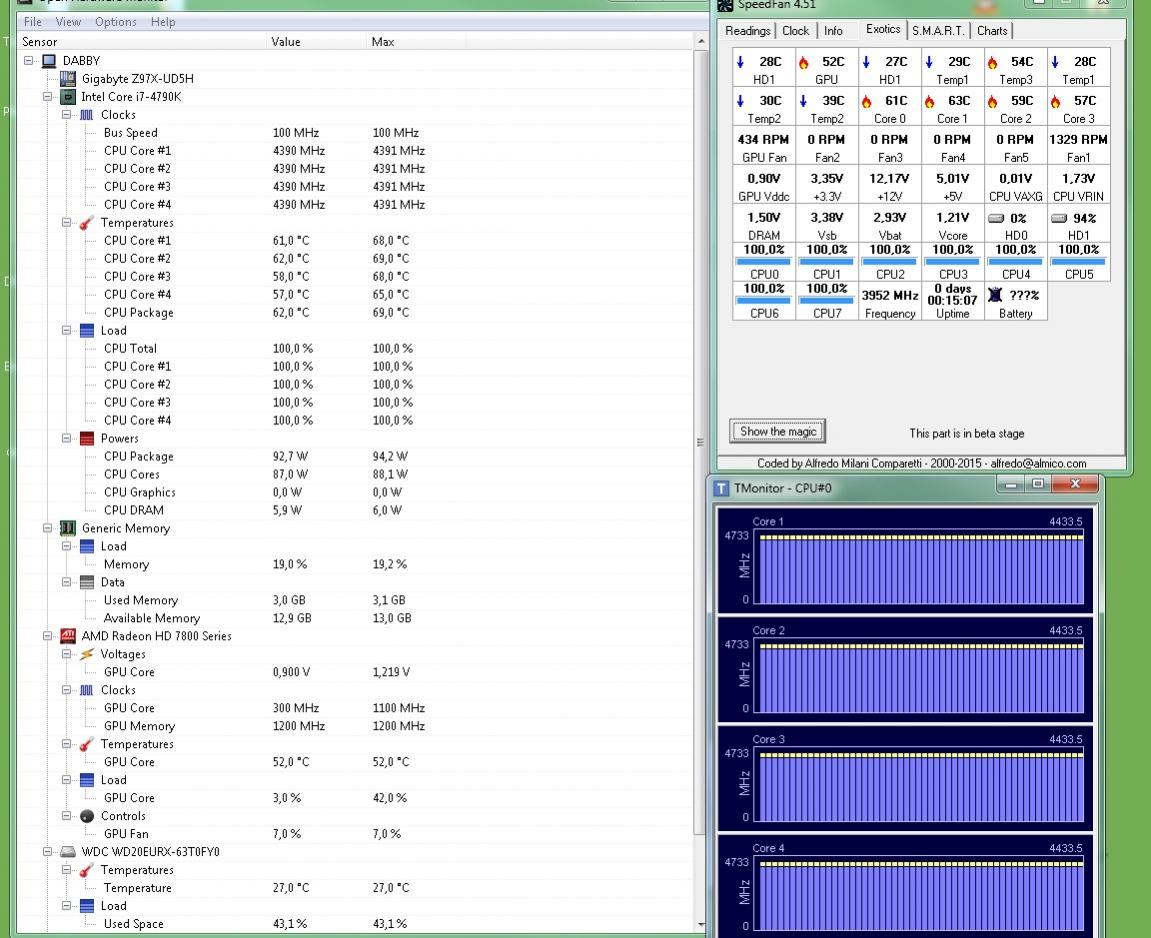1151x938 pixels.
Task: Click the CPU Clocks waveform icon
Action: coord(87,114)
